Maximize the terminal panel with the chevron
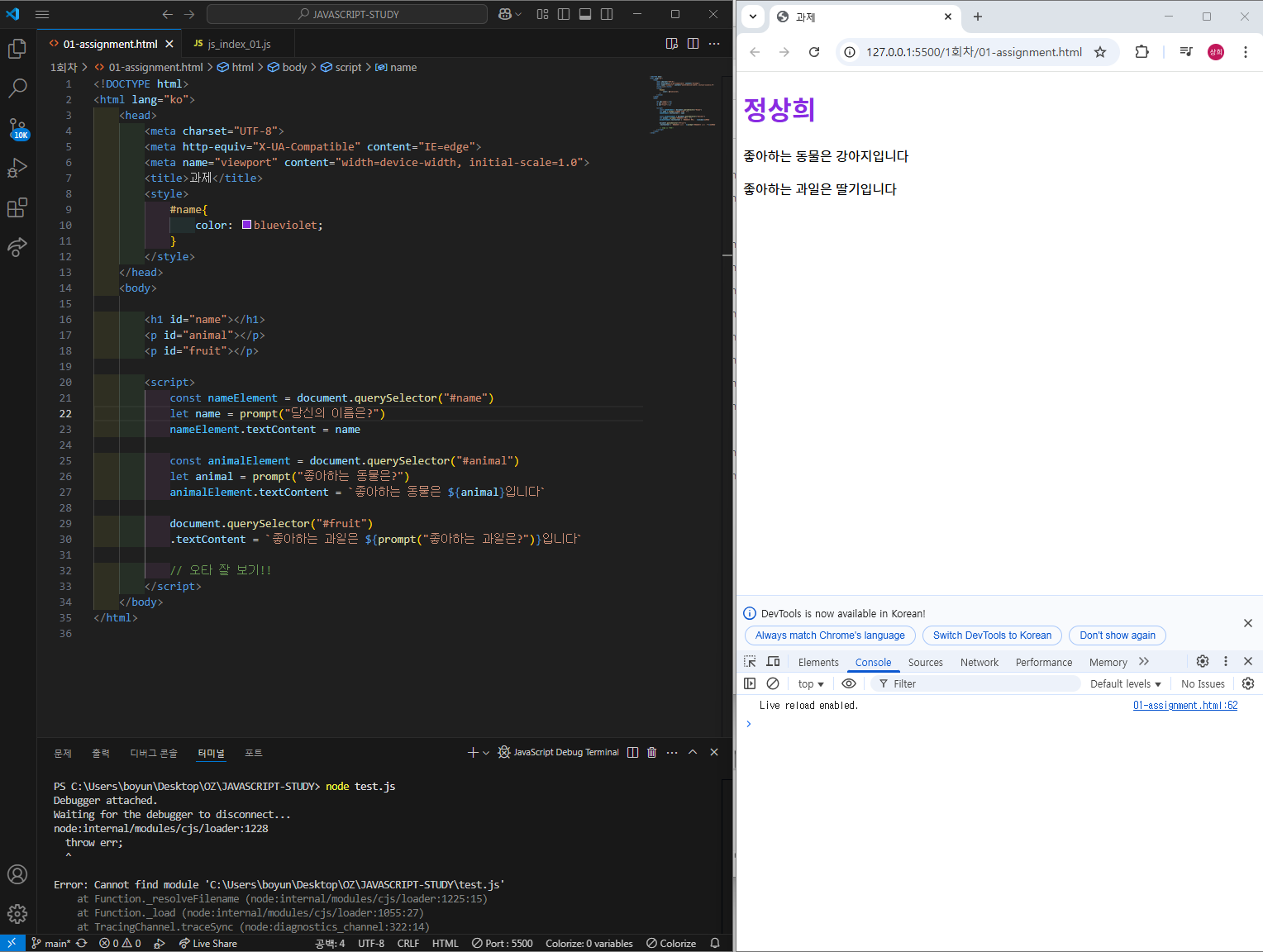The width and height of the screenshot is (1263, 952). 693,752
